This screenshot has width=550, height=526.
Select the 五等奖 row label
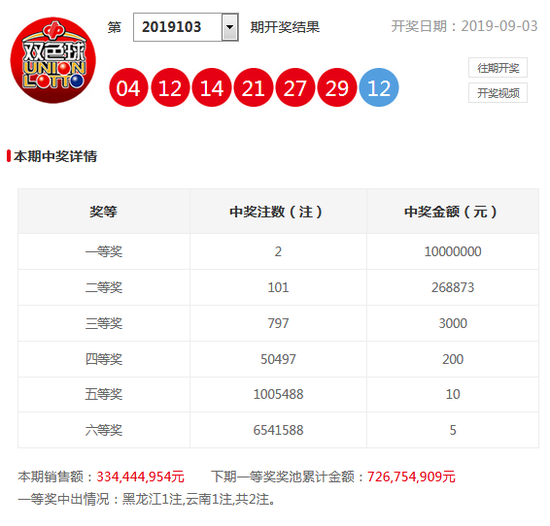(104, 394)
